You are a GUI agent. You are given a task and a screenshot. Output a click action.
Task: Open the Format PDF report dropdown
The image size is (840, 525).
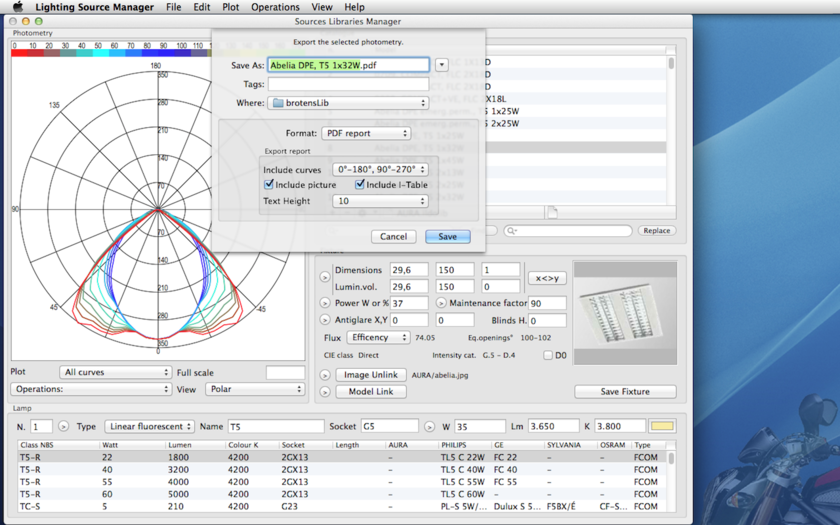pos(365,133)
